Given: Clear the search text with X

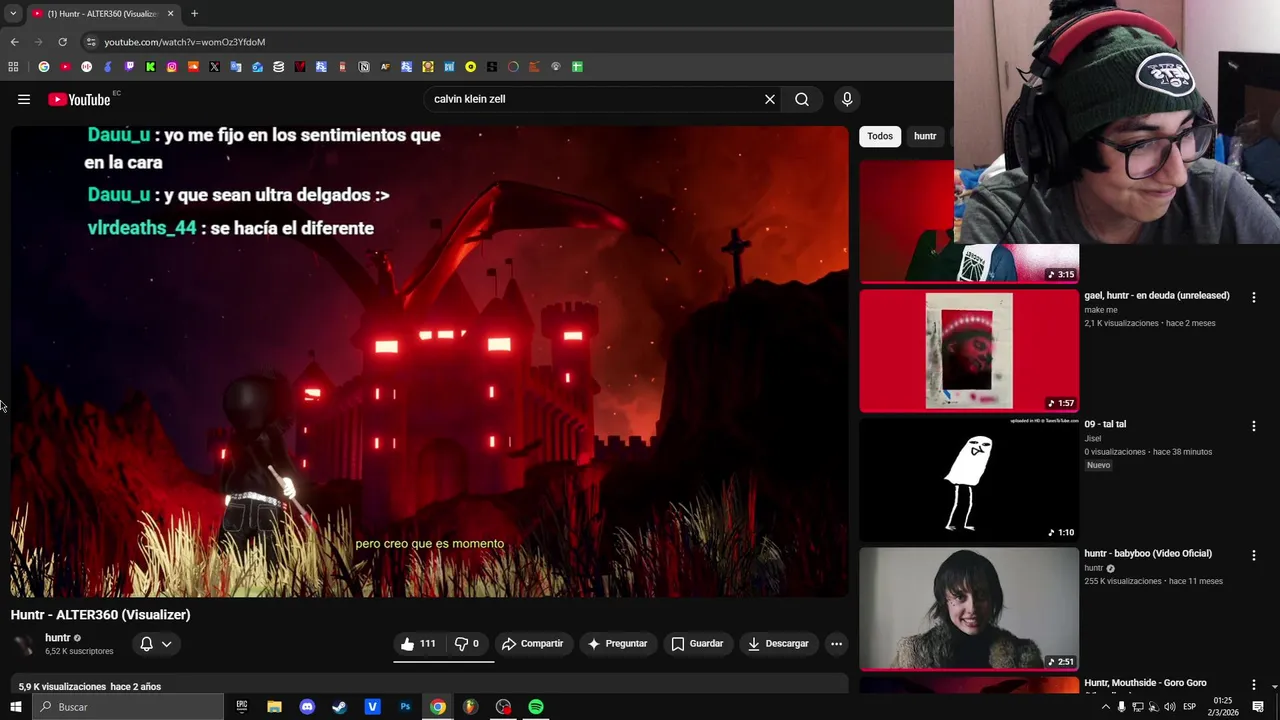Looking at the screenshot, I should click(770, 99).
